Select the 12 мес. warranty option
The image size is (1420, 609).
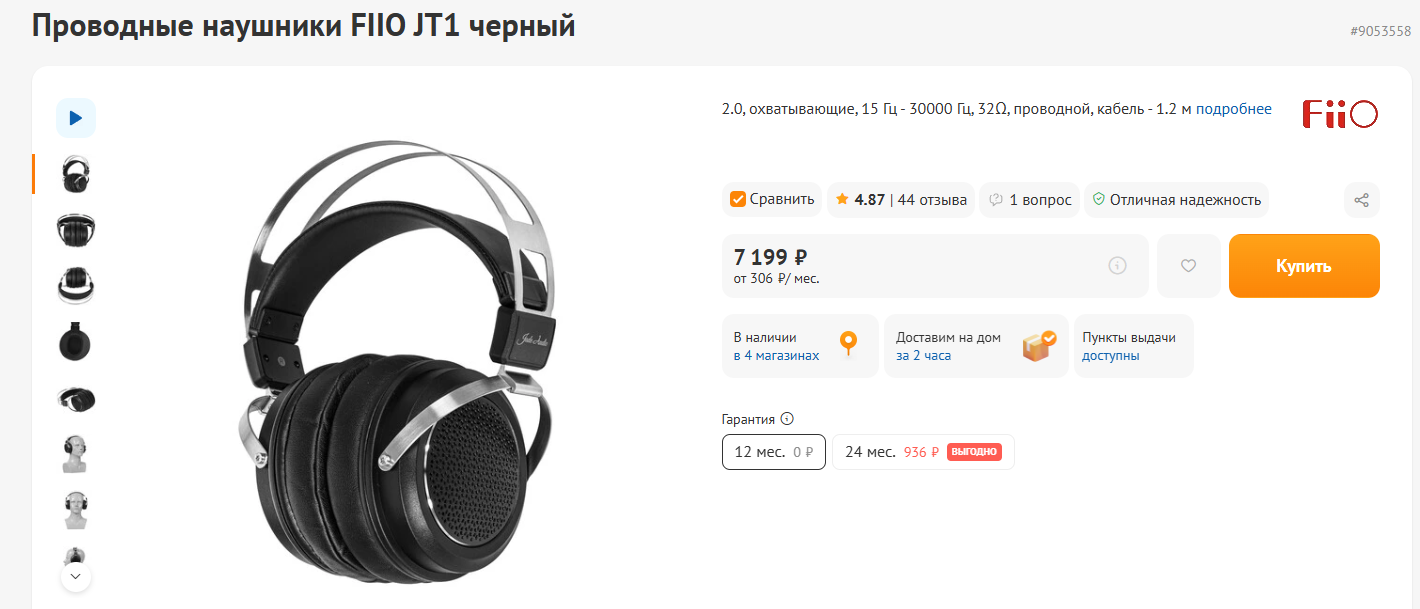(x=774, y=452)
